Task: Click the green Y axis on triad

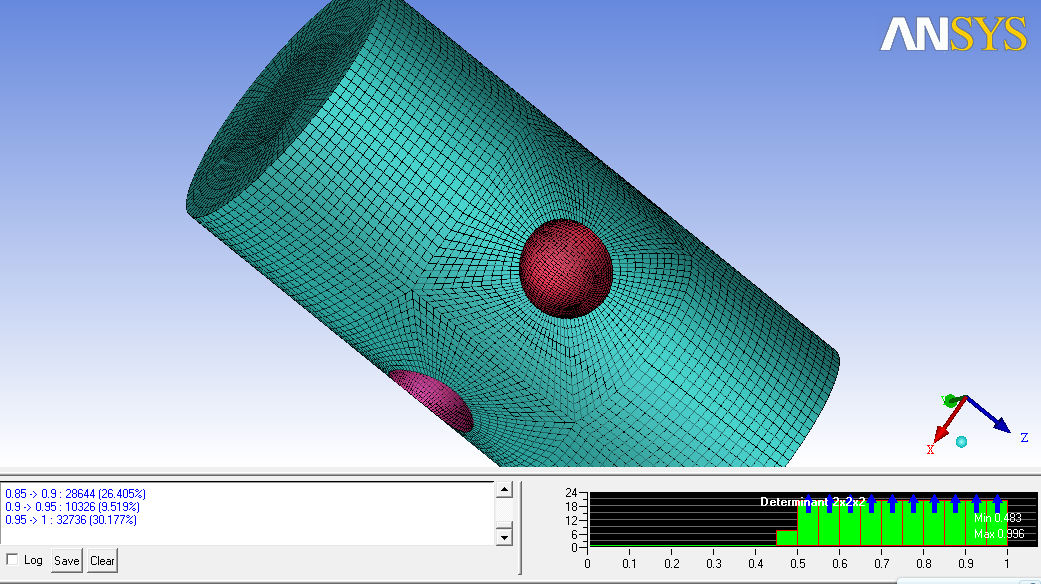Action: (950, 400)
